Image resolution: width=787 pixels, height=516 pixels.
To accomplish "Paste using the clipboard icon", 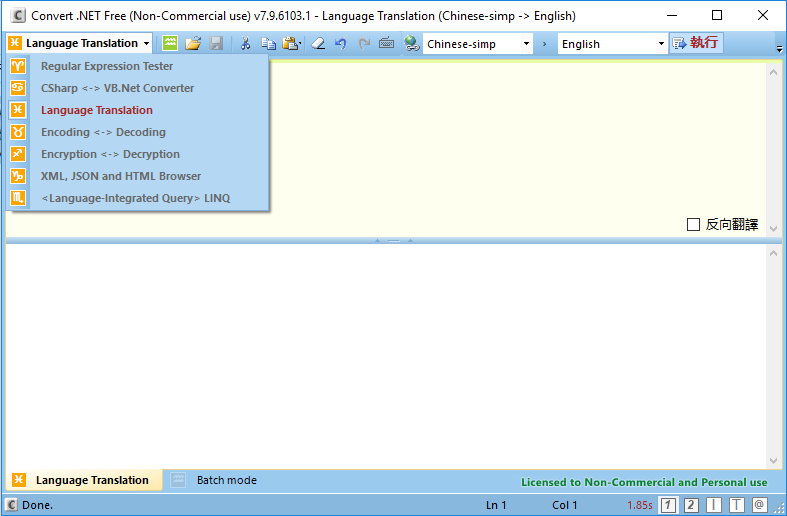I will [x=291, y=44].
